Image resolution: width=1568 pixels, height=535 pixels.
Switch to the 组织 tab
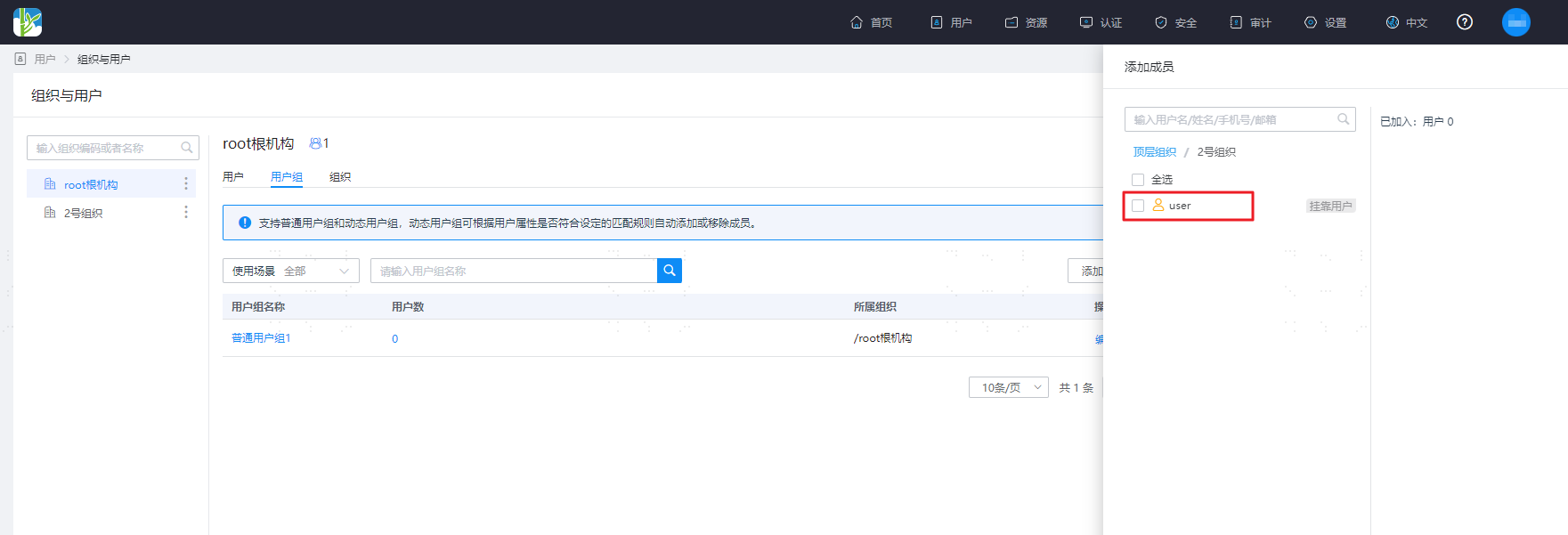pyautogui.click(x=340, y=177)
